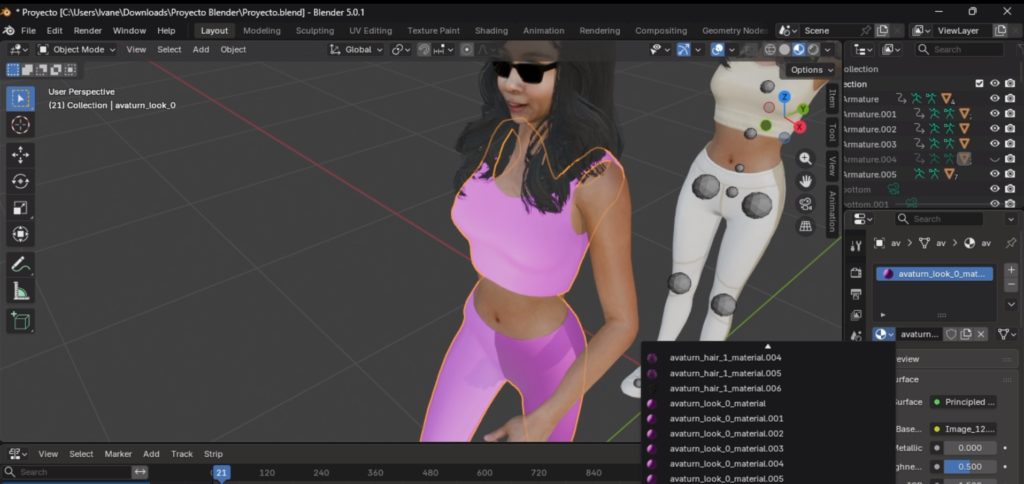Switch to the Sculpting workspace tab
Viewport: 1024px width, 484px height.
315,31
